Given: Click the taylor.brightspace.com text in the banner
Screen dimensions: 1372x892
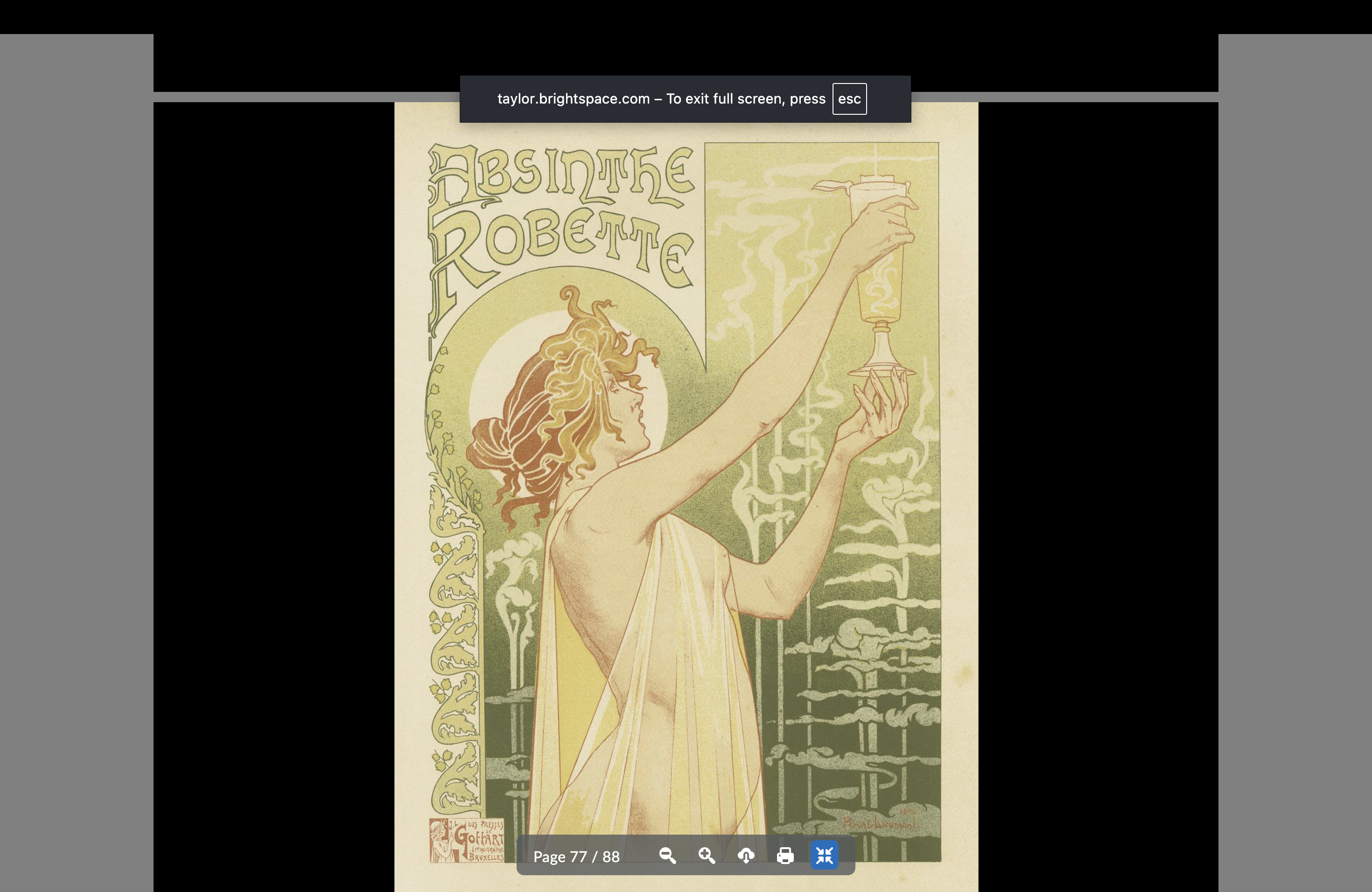Looking at the screenshot, I should coord(573,99).
